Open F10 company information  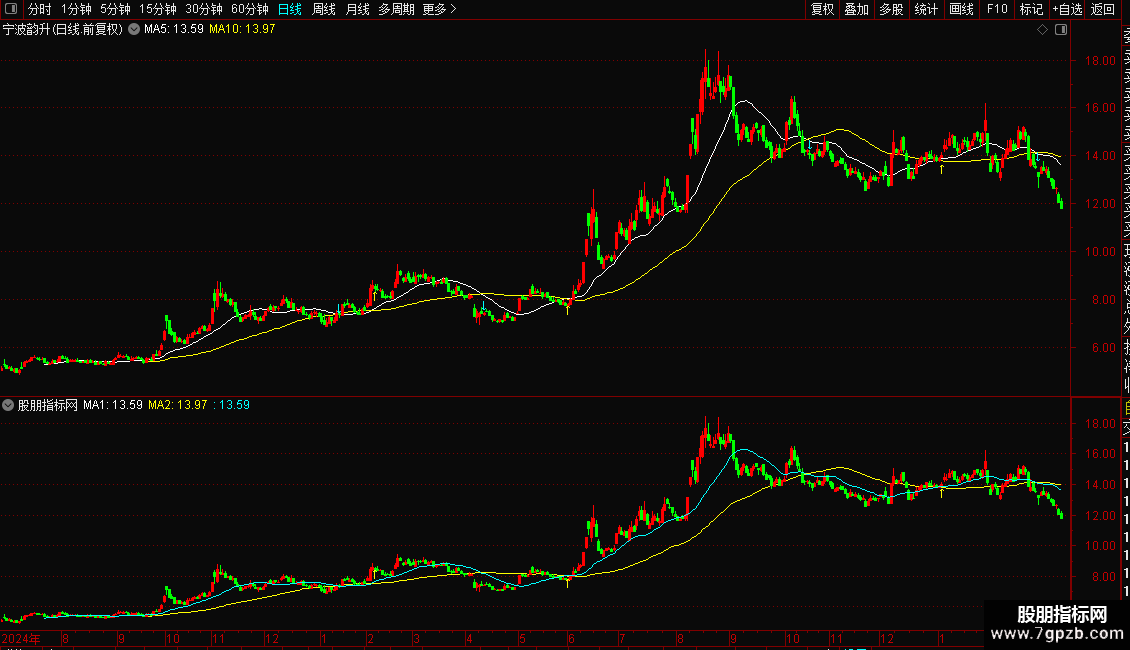(997, 9)
